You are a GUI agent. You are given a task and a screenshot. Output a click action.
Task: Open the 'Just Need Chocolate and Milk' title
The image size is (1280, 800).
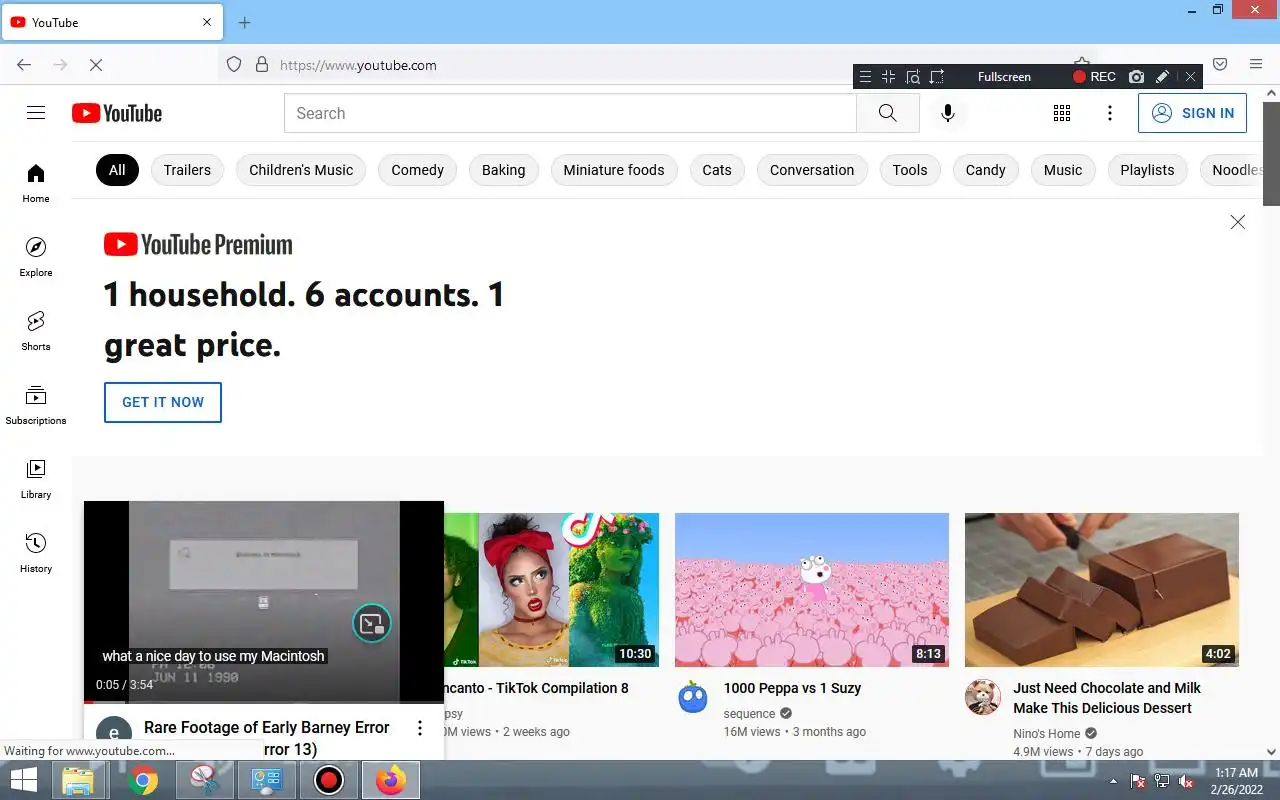[x=1107, y=698]
